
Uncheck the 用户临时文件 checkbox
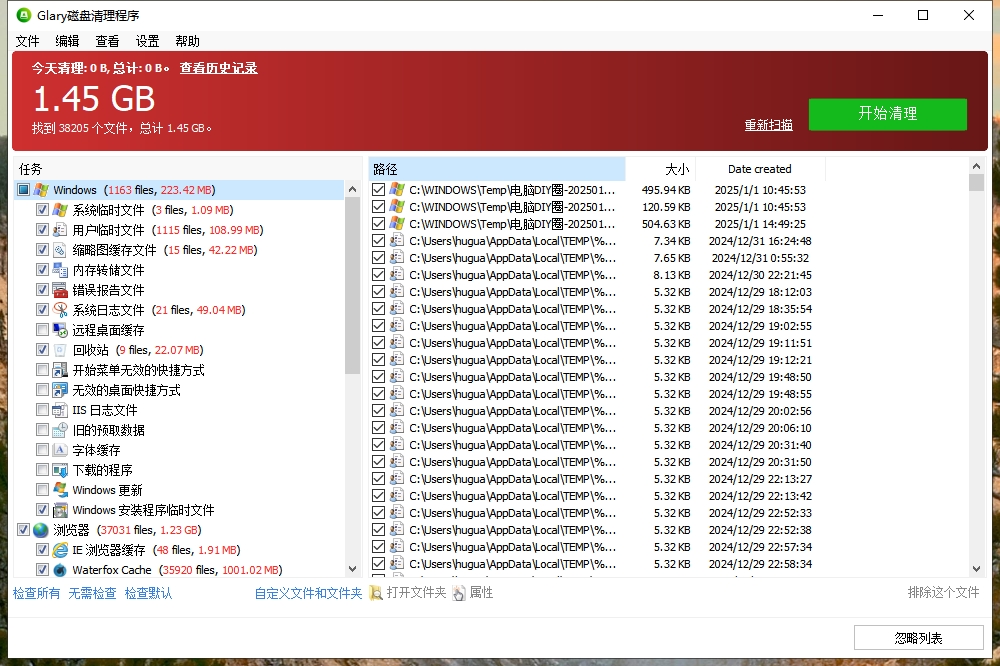pyautogui.click(x=42, y=230)
